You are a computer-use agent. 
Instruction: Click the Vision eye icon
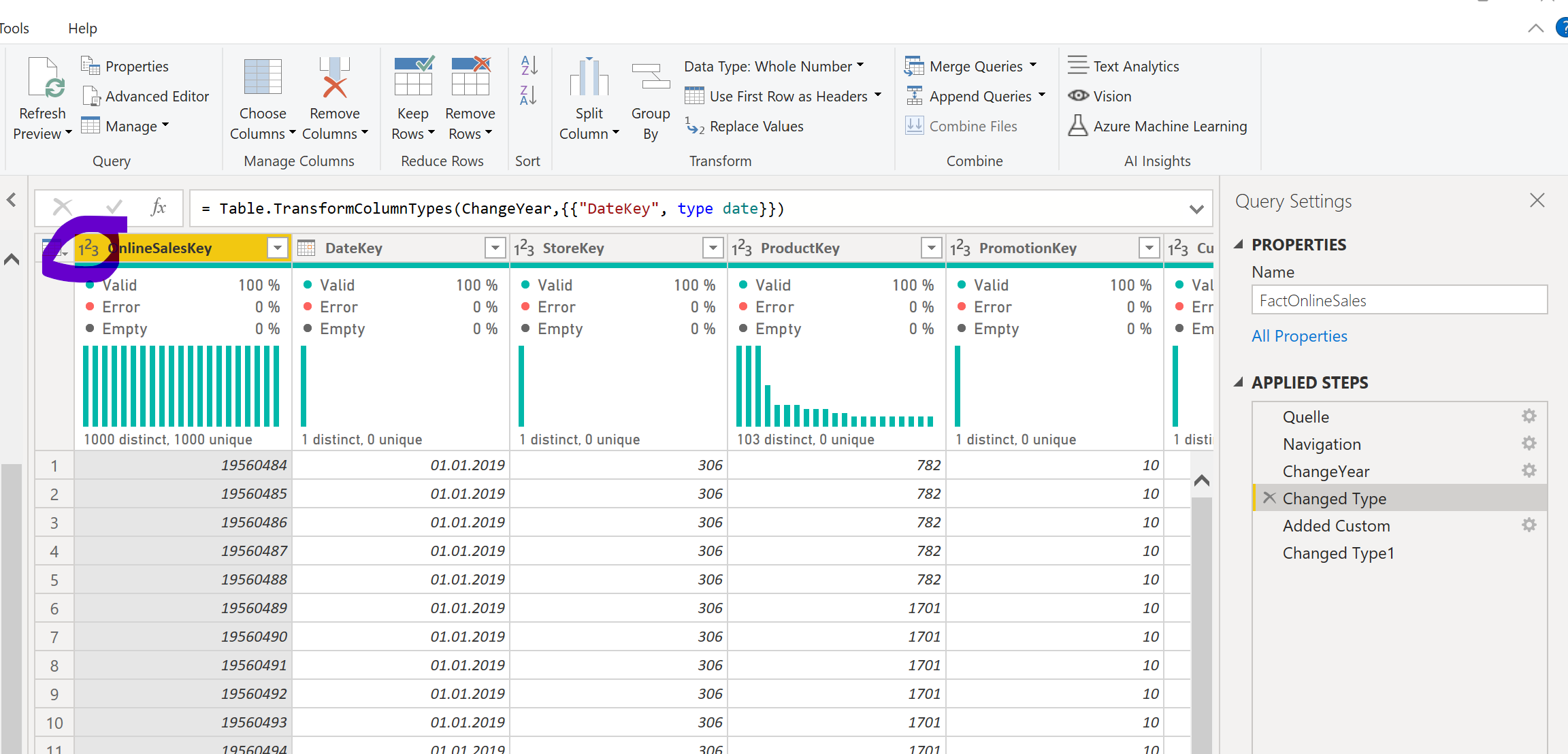click(1078, 95)
